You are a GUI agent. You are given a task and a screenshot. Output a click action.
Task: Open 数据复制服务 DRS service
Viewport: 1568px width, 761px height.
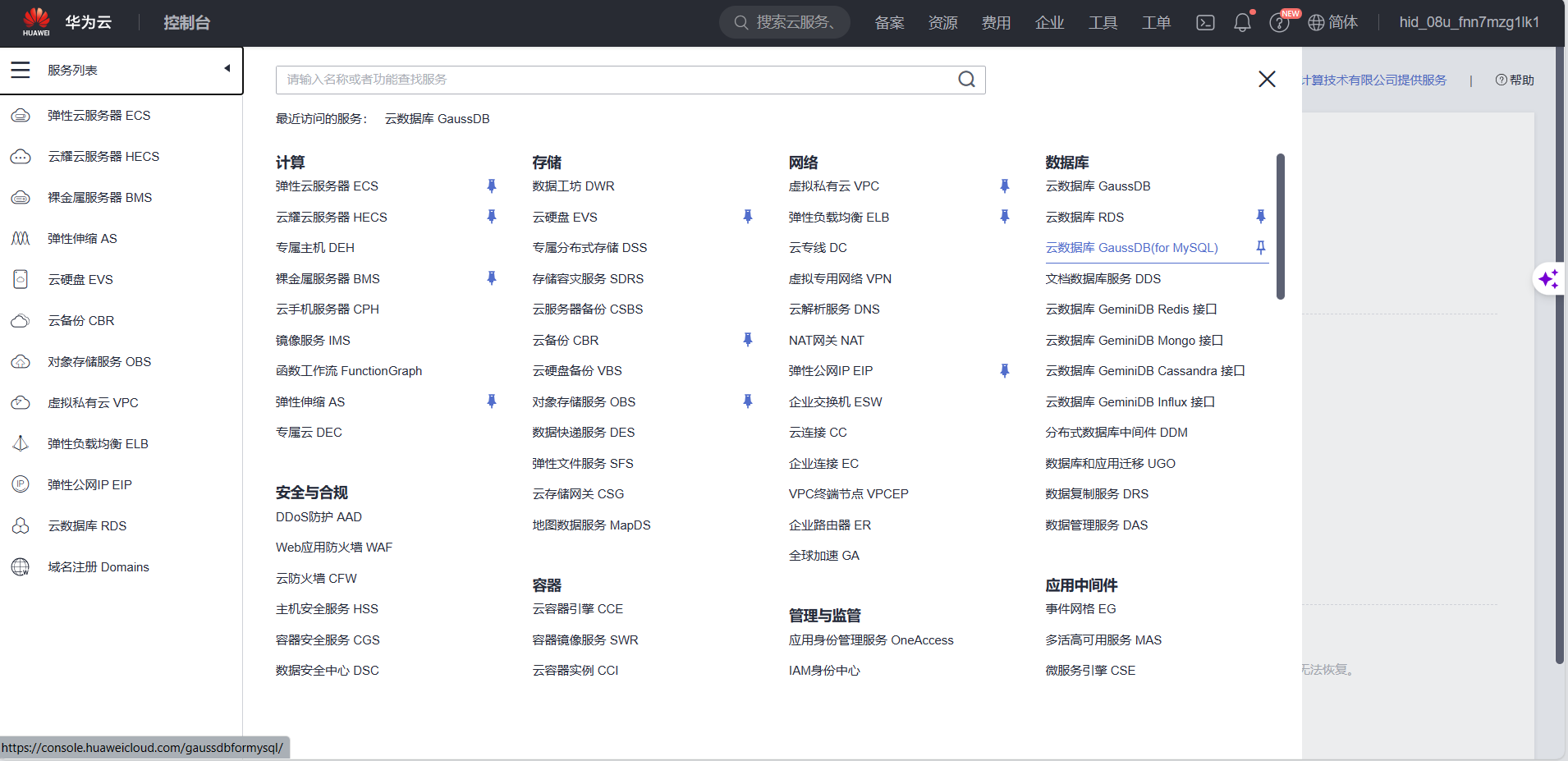click(x=1097, y=494)
